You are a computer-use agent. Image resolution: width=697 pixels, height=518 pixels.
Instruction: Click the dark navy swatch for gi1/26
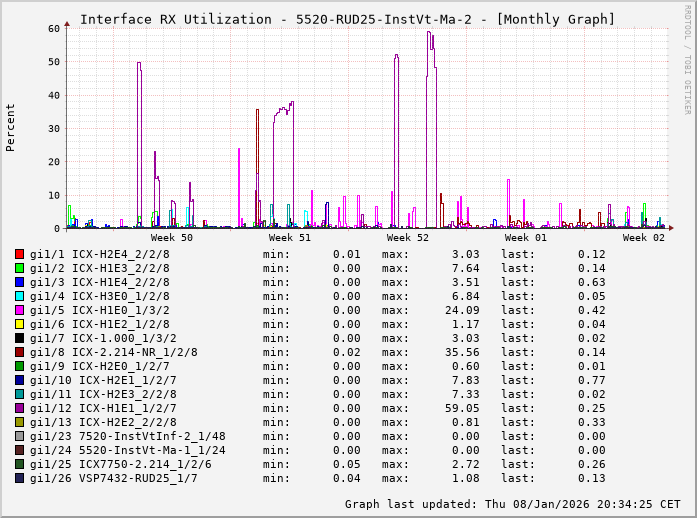point(19,478)
